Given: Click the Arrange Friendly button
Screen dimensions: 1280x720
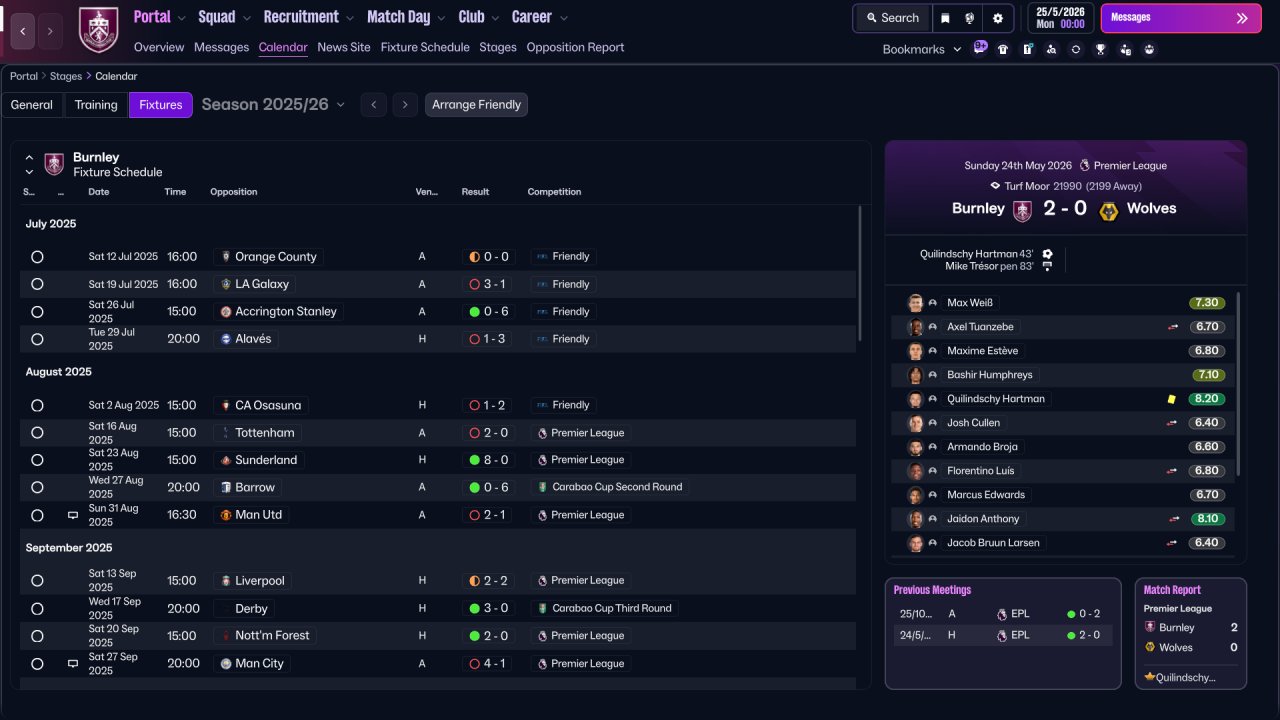Looking at the screenshot, I should [476, 105].
